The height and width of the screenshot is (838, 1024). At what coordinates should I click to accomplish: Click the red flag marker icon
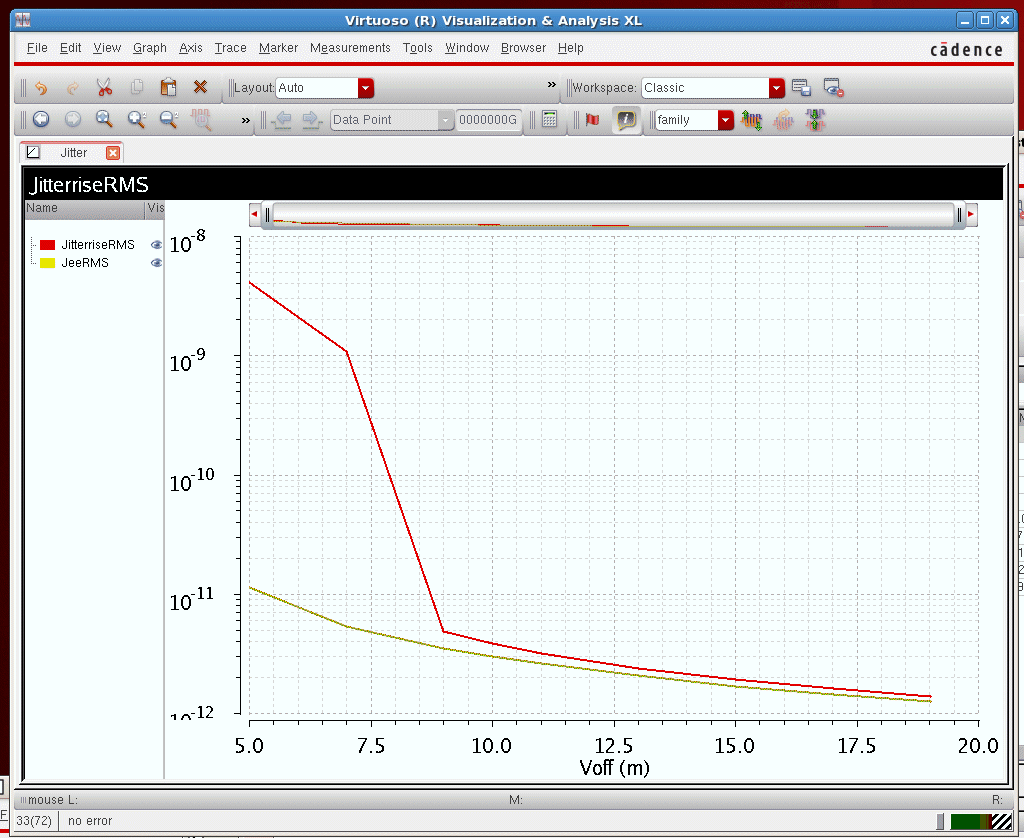[x=591, y=120]
